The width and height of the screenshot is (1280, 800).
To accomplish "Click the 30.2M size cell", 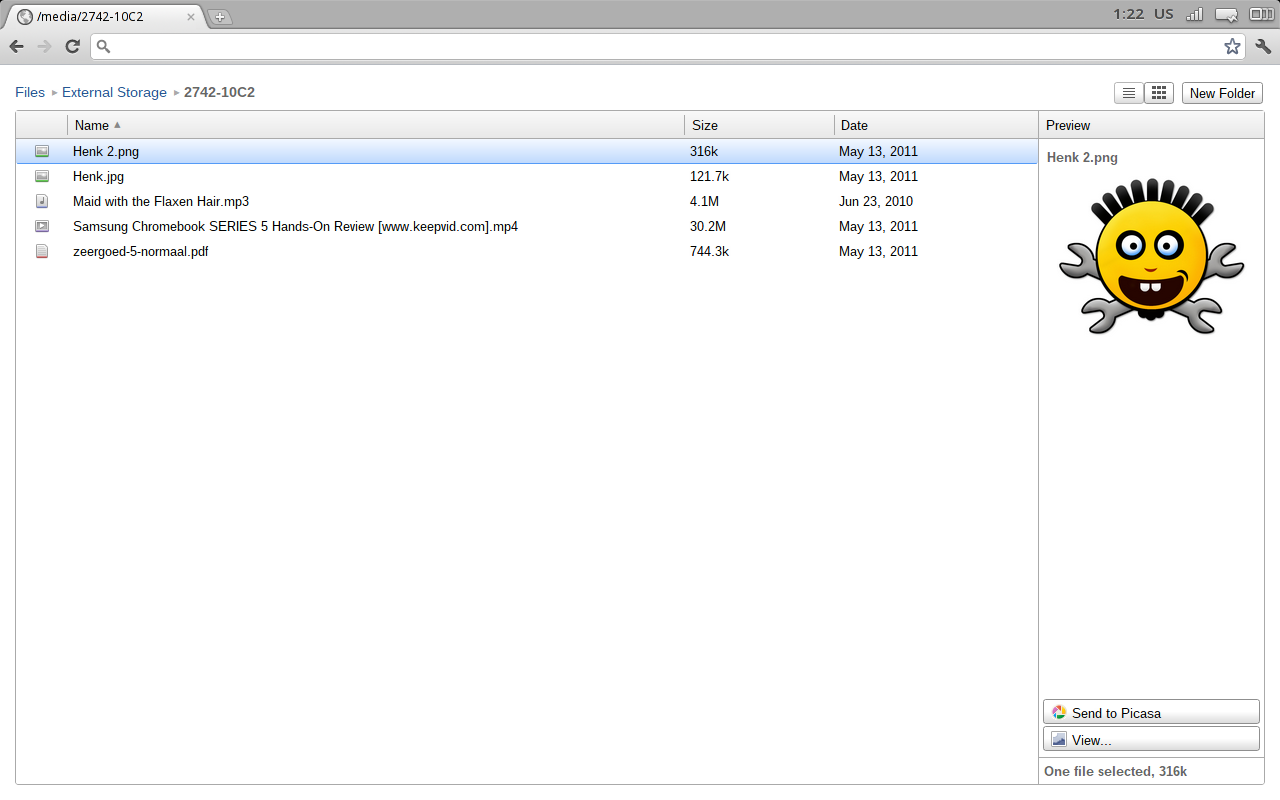I will click(708, 227).
